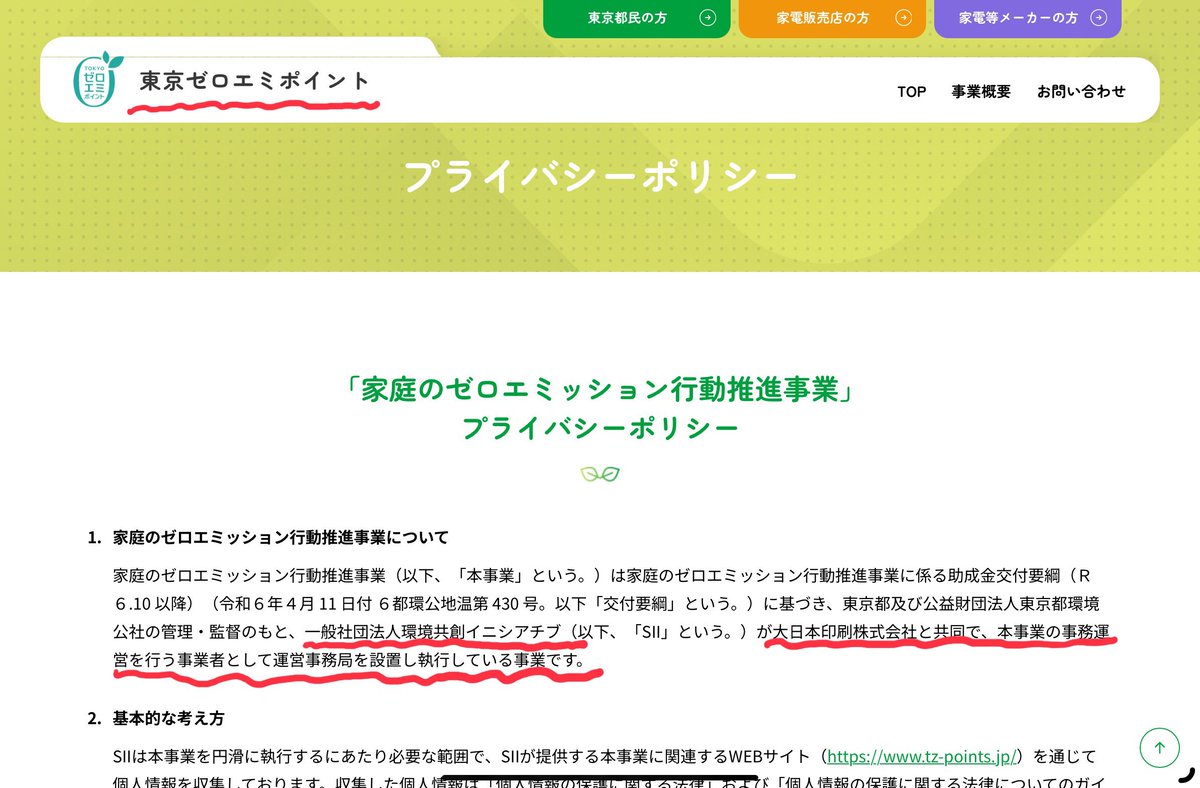The height and width of the screenshot is (788, 1200).
Task: Click the 東京ゼロエミポイント site title
Action: pos(255,82)
